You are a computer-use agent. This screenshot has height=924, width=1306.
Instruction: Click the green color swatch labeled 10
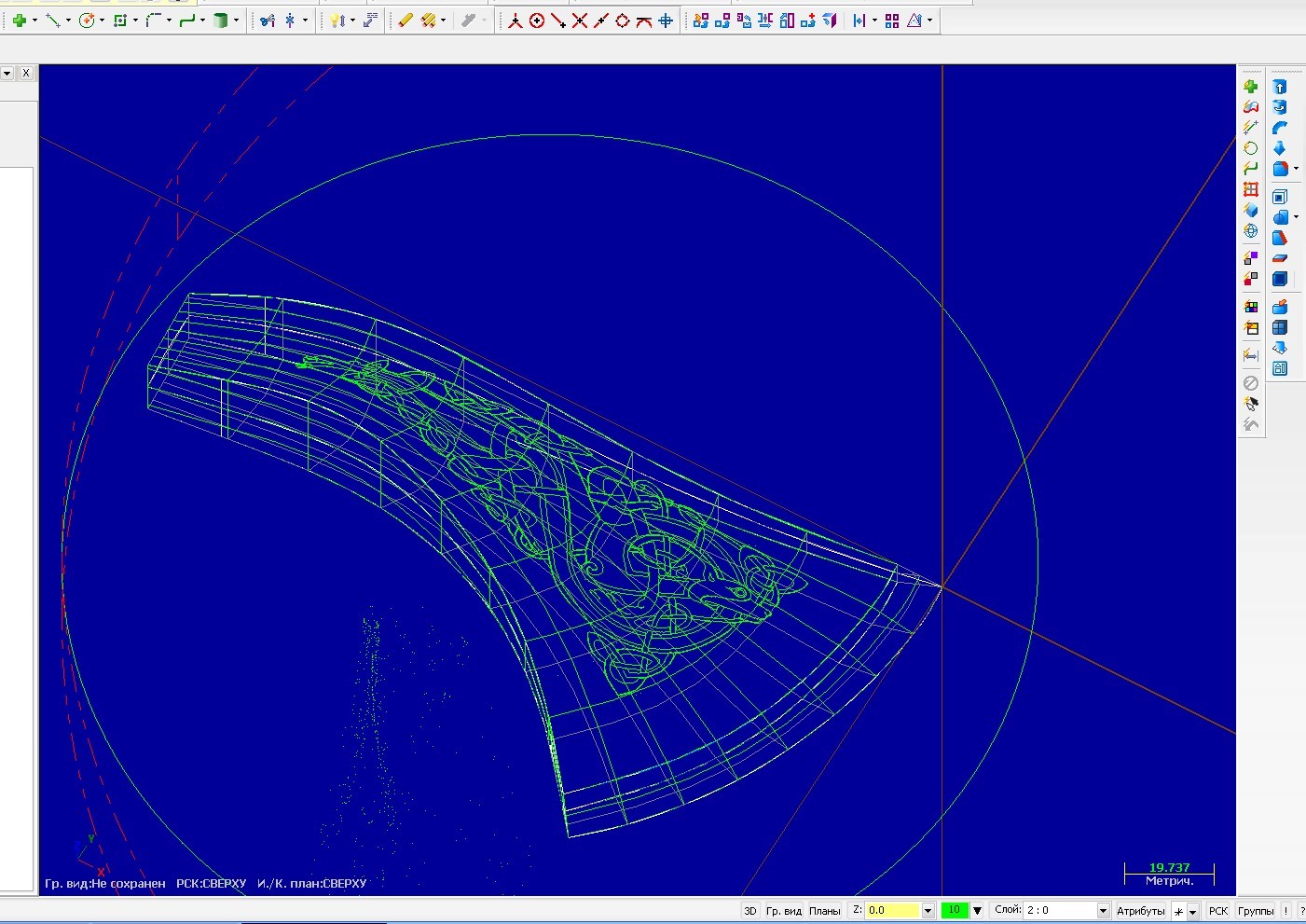coord(955,910)
